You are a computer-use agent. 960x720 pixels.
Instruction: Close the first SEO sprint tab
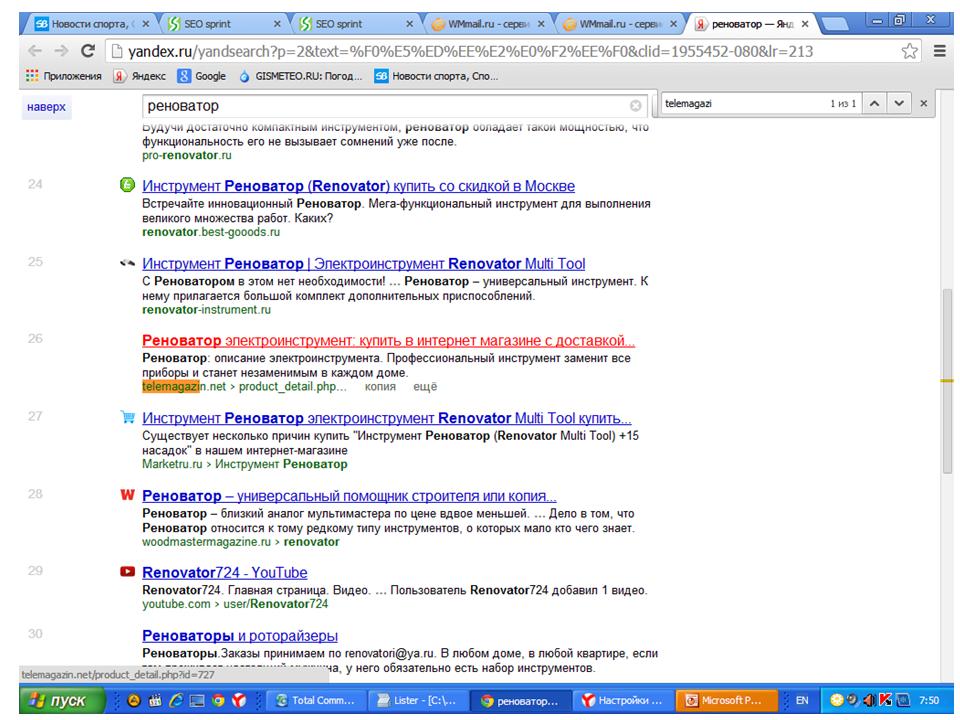(x=277, y=24)
